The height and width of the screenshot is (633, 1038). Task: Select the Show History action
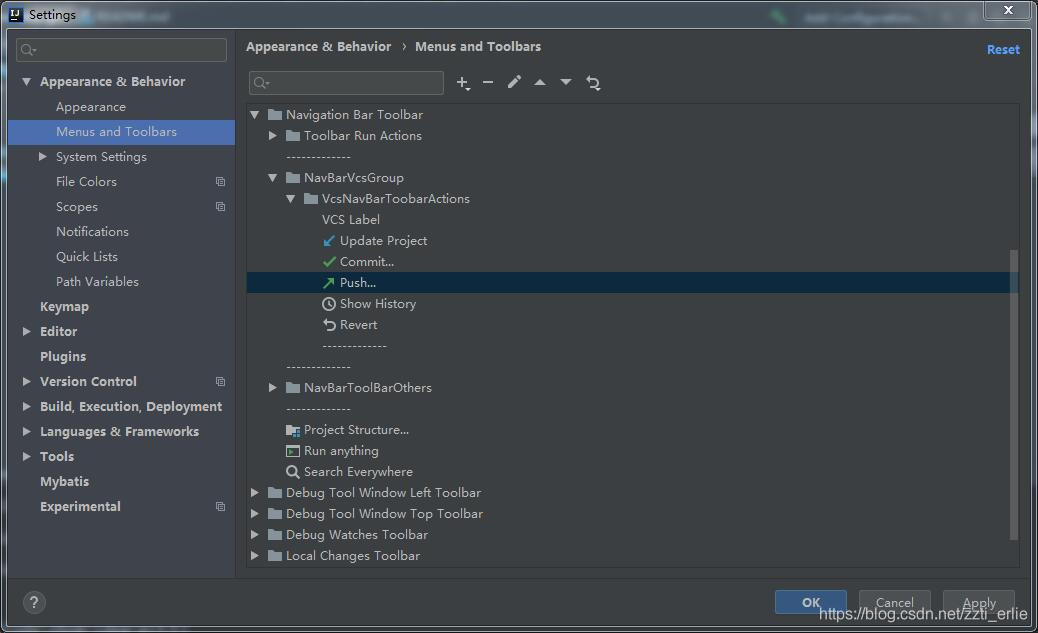click(x=377, y=304)
